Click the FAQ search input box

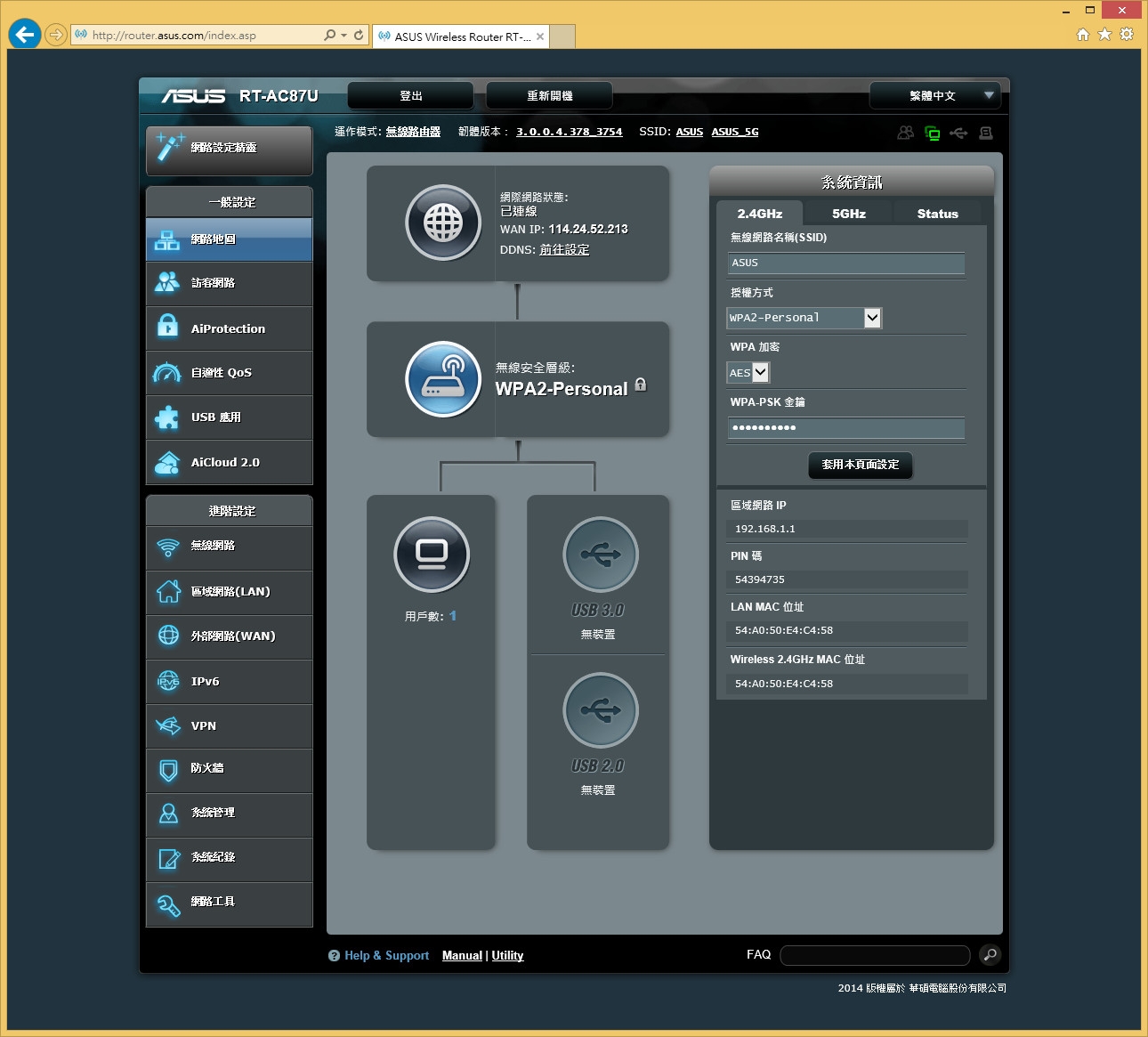click(x=875, y=955)
